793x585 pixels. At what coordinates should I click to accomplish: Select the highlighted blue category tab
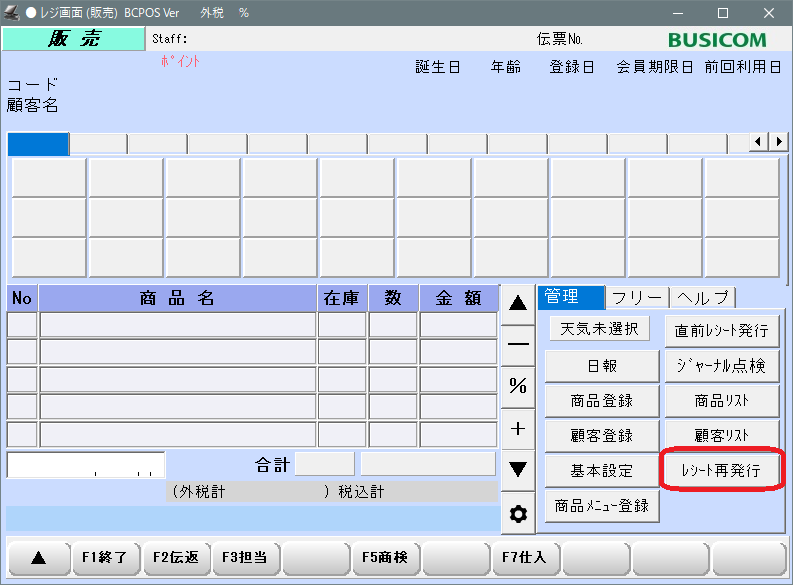coord(38,144)
